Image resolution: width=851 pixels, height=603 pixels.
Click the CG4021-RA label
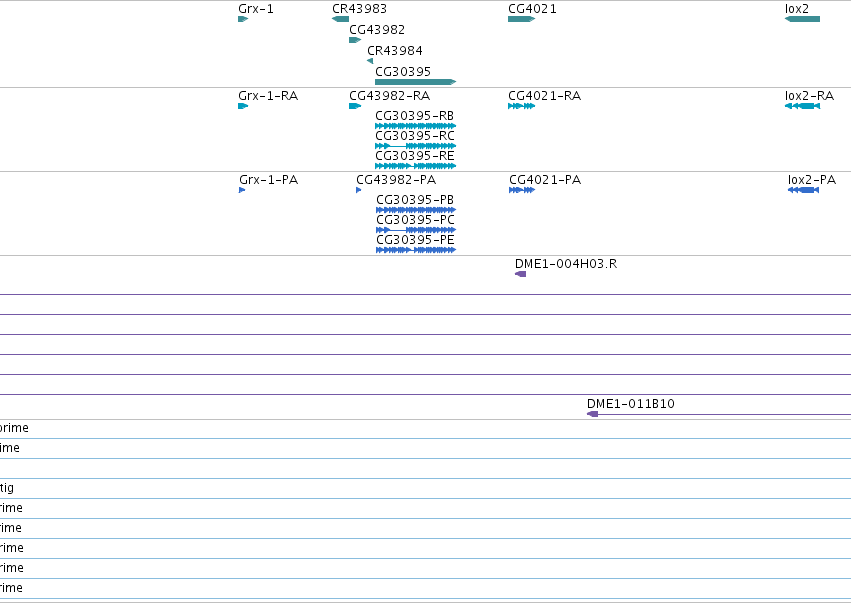click(545, 96)
